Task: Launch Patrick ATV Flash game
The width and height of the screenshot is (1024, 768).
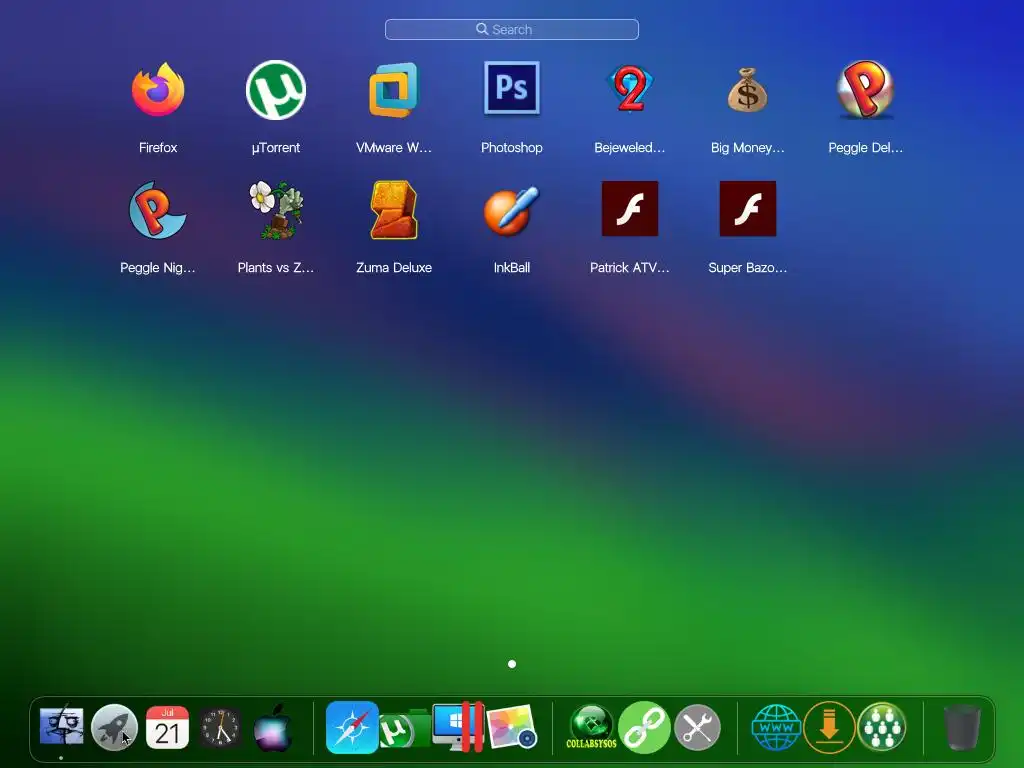Action: pyautogui.click(x=630, y=209)
